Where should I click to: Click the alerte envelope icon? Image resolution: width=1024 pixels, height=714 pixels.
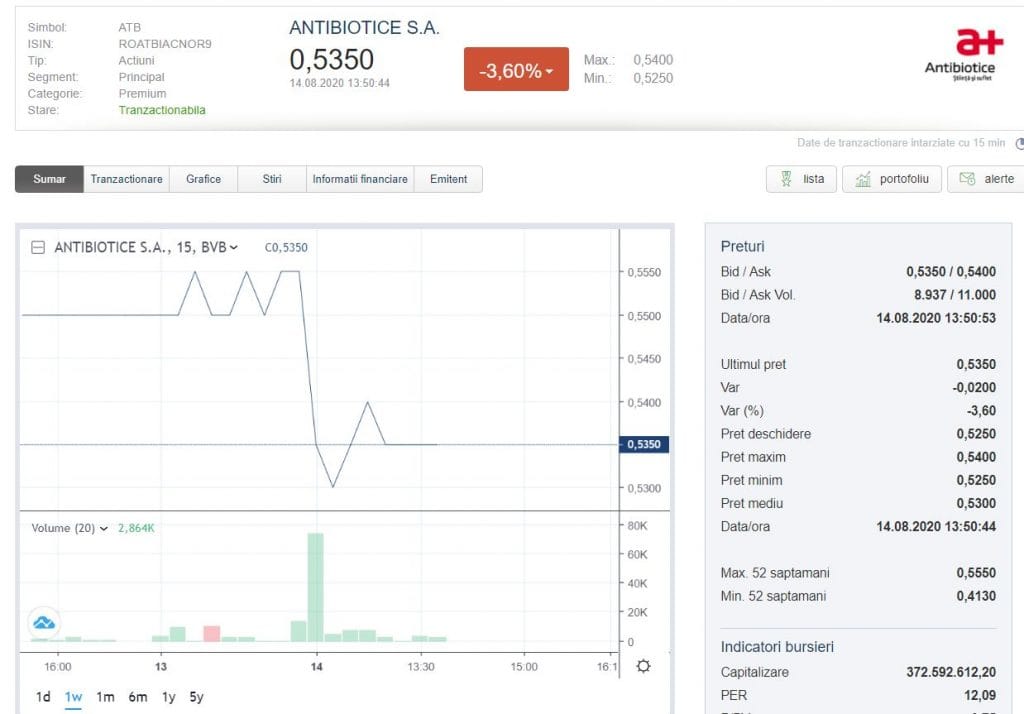point(967,179)
